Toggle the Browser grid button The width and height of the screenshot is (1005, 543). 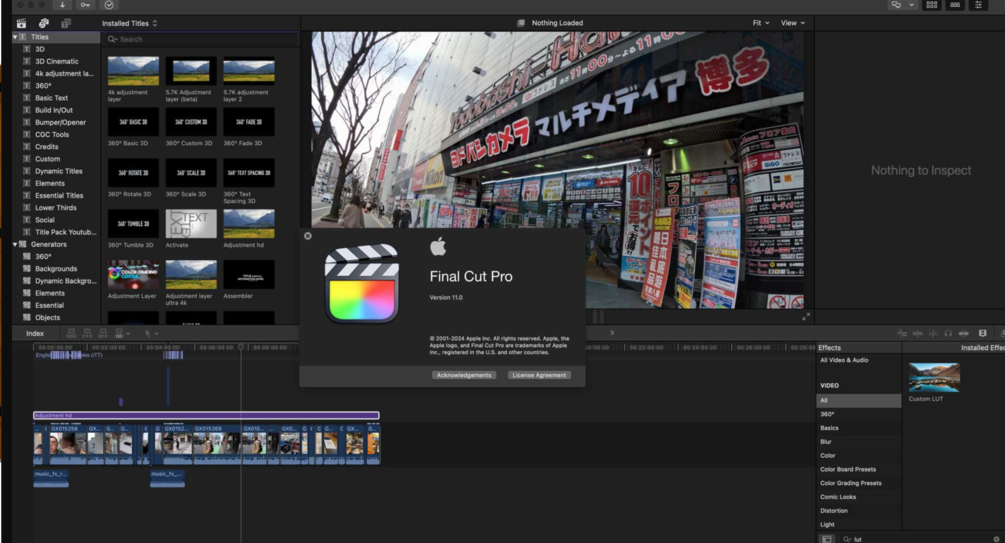[x=932, y=4]
